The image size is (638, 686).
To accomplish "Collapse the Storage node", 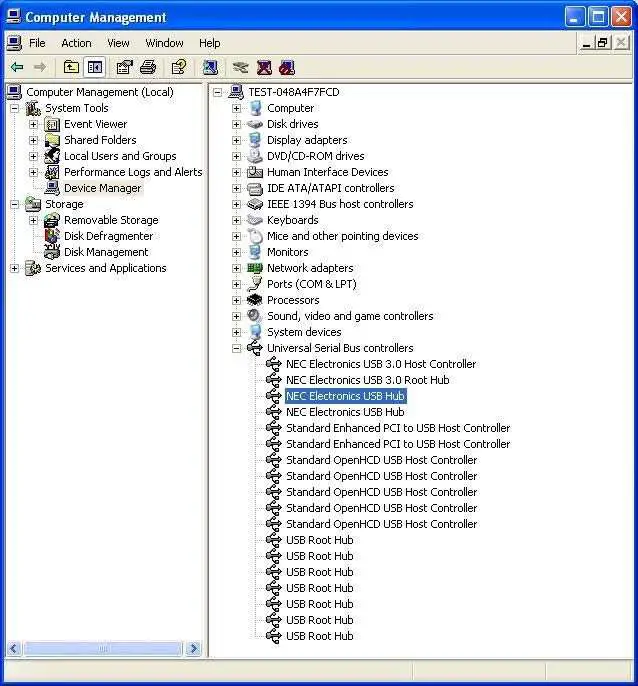I will click(14, 204).
